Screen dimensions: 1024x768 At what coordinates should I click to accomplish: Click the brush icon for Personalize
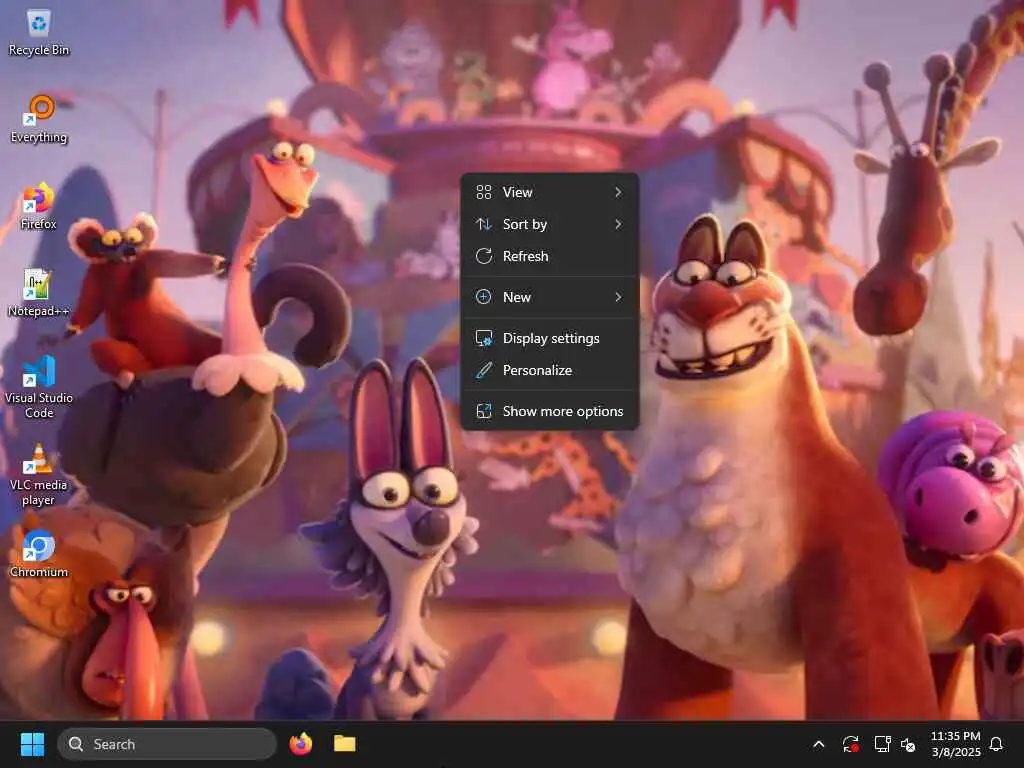(484, 370)
